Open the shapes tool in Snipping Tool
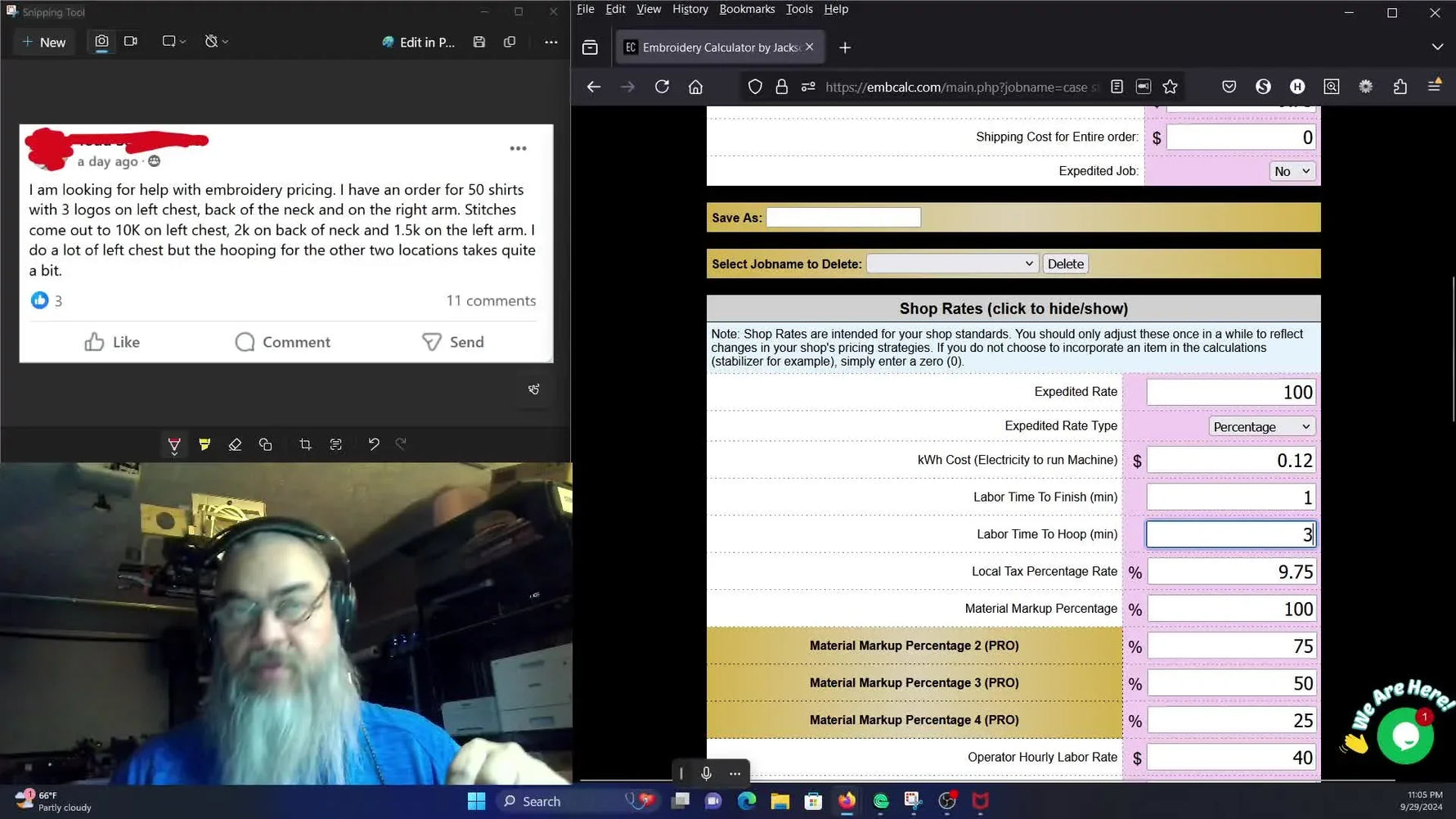Screen dimensions: 1456x819 [266, 444]
